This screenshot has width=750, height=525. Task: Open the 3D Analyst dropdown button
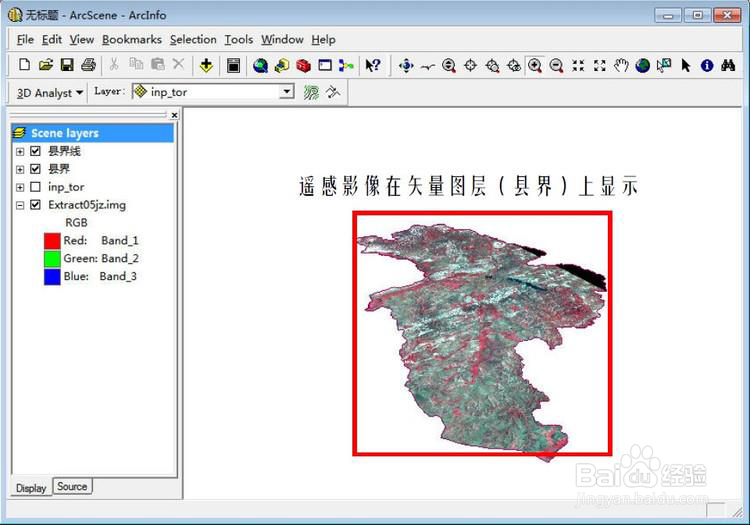[50, 93]
